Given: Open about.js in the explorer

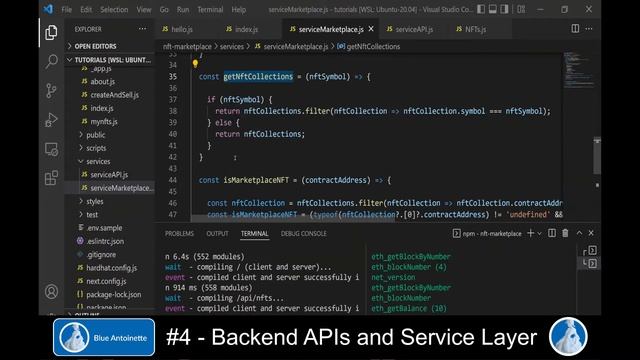Looking at the screenshot, I should [102, 82].
